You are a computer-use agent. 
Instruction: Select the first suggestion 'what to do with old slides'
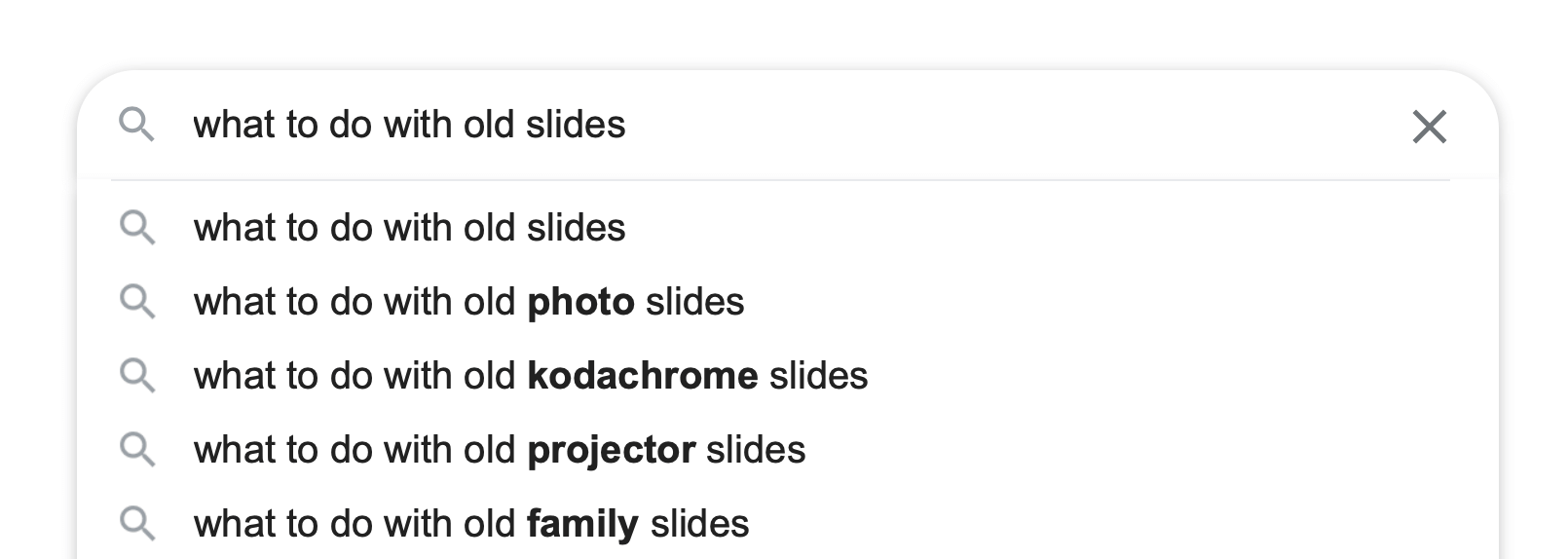click(787, 228)
